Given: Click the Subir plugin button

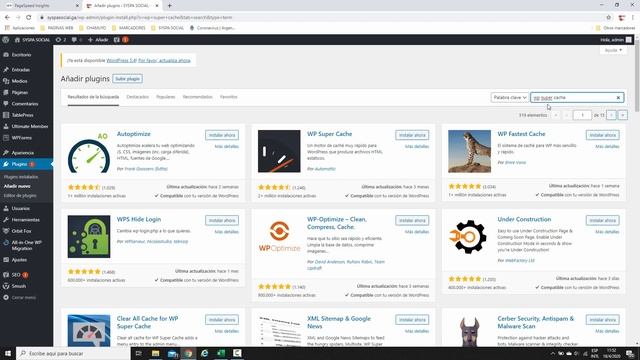Looking at the screenshot, I should (127, 79).
